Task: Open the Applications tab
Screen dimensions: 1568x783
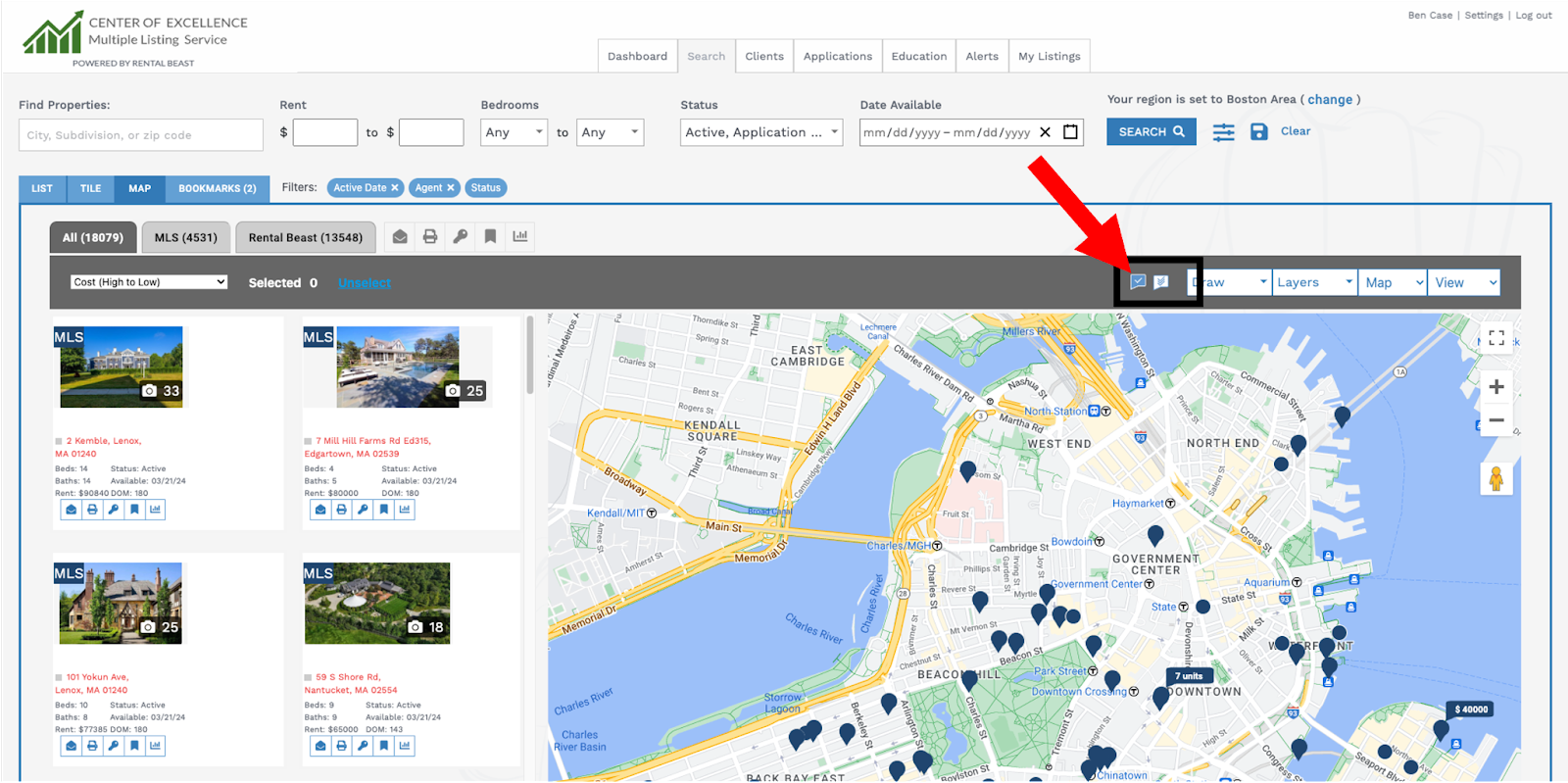Action: click(x=838, y=56)
